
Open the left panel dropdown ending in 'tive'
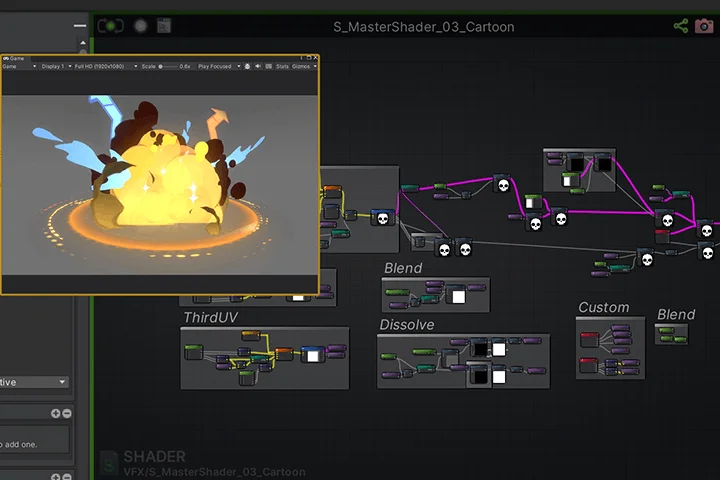(x=34, y=382)
